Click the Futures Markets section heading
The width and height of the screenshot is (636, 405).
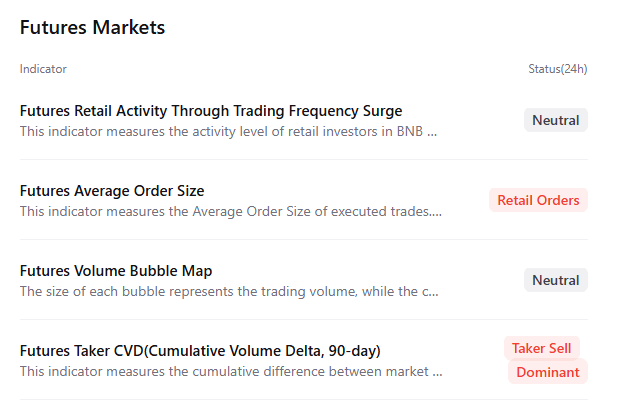tap(92, 28)
